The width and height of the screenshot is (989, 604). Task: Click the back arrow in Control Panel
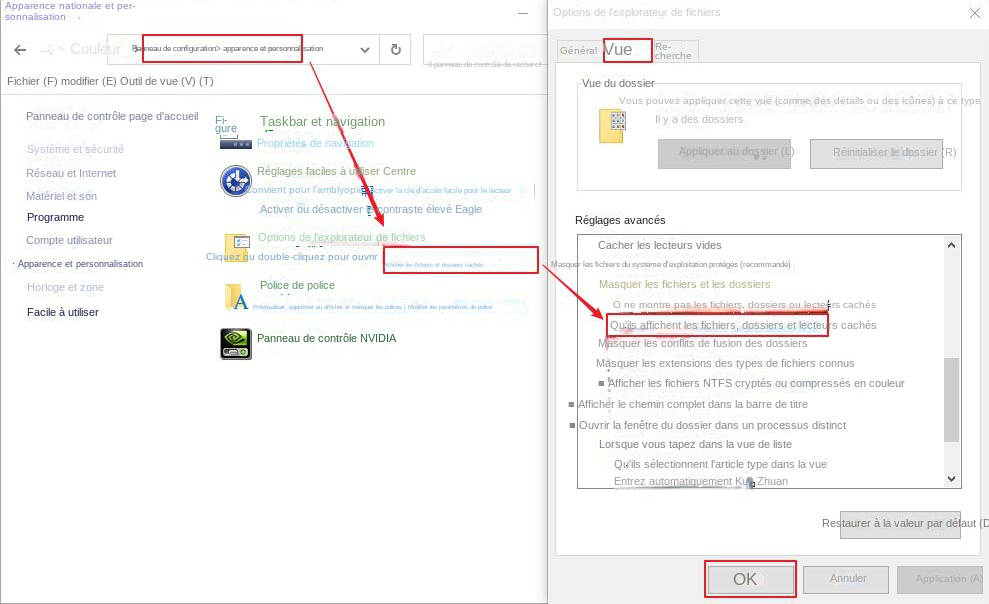[x=20, y=49]
